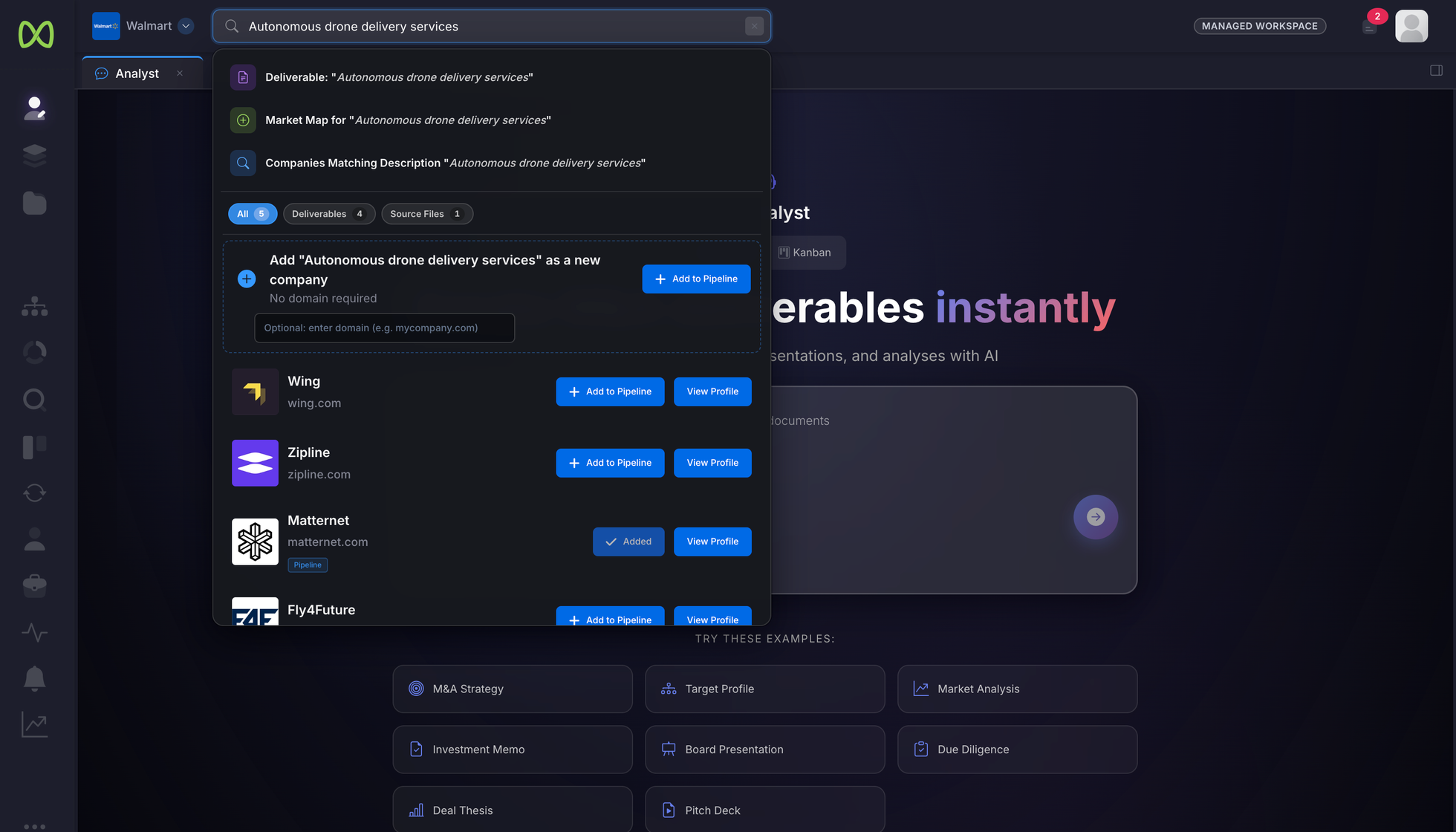Toggle Matternet's Added pipeline status

click(x=628, y=542)
